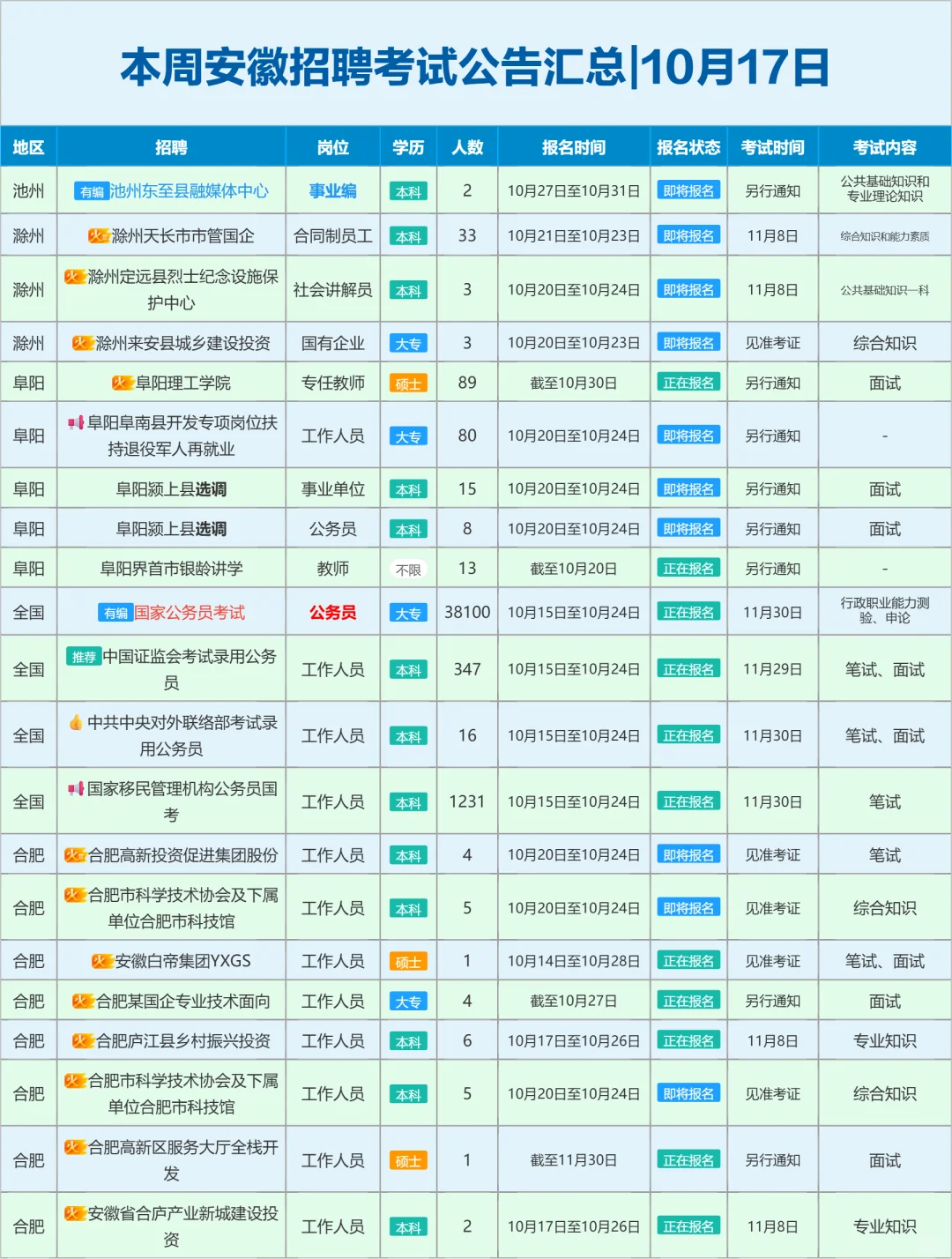952x1259 pixels.
Task: Click the 本科 badge in the 池州东至县融媒体中心 row
Action: pyautogui.click(x=408, y=191)
